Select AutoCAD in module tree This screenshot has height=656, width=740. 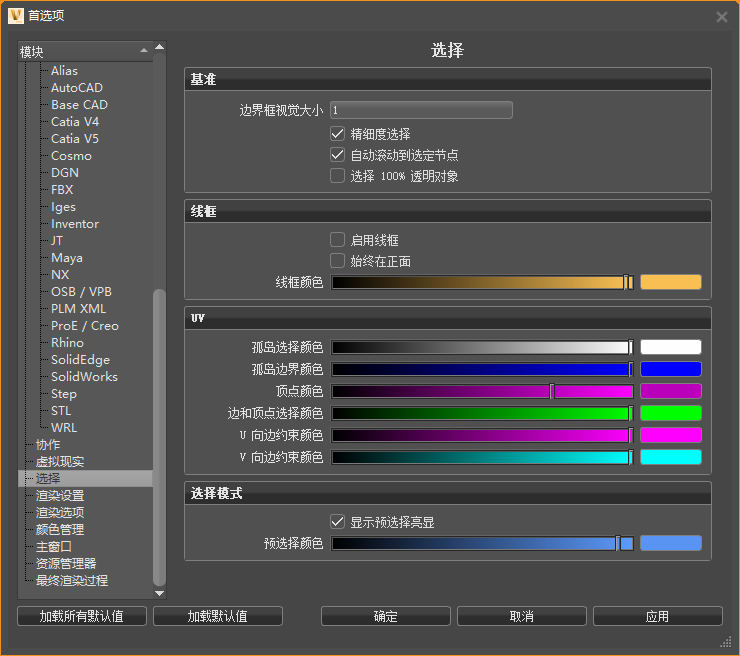[x=77, y=88]
